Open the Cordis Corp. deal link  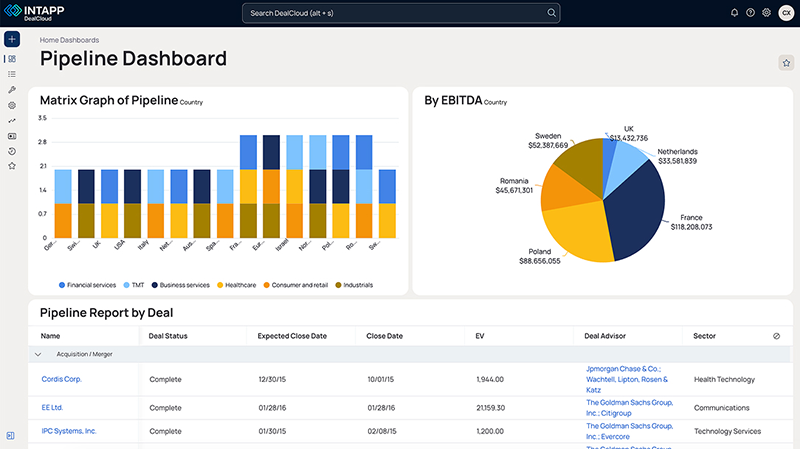coord(61,380)
